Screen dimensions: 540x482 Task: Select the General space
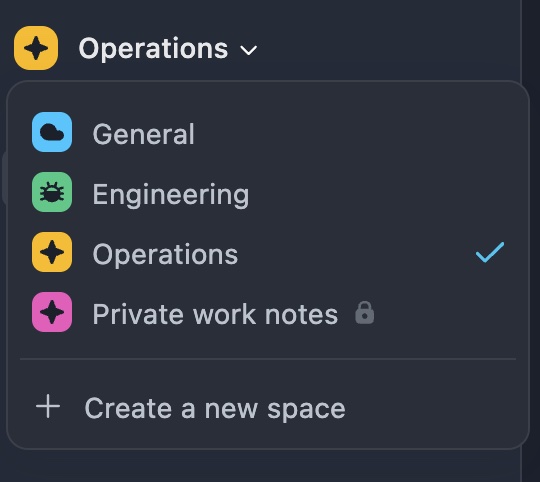[268, 132]
